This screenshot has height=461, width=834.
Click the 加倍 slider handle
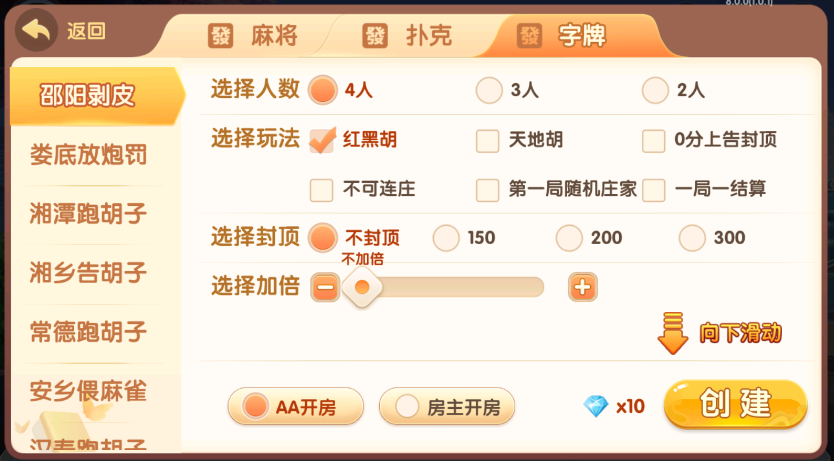pyautogui.click(x=362, y=288)
